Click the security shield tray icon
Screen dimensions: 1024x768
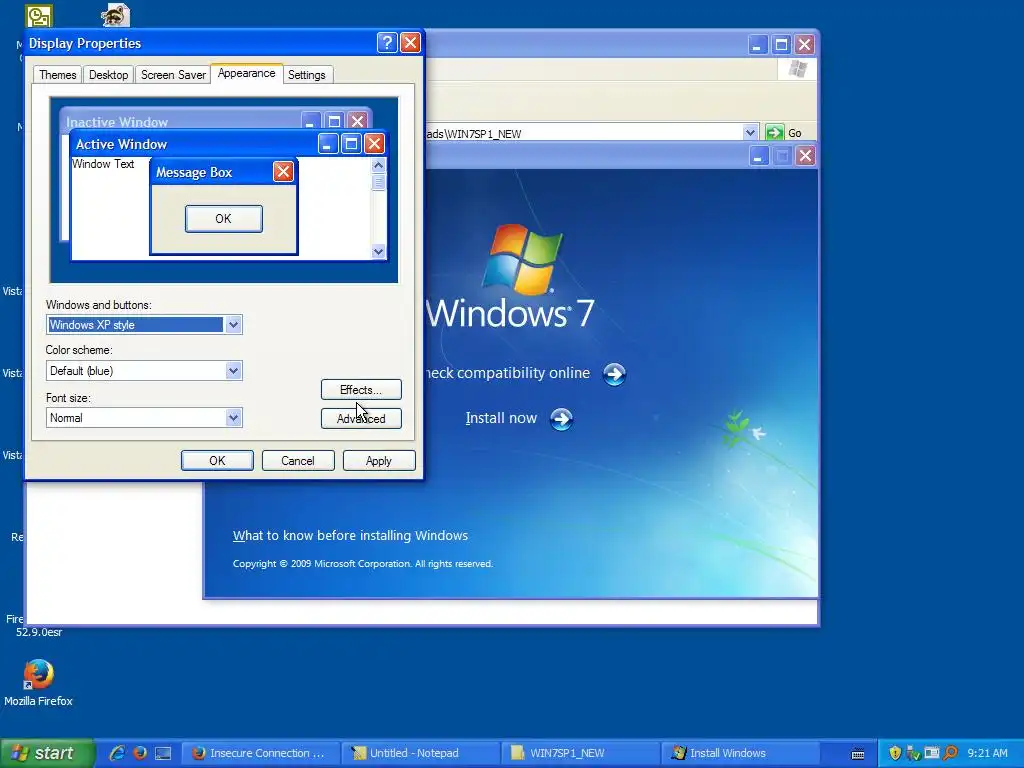pyautogui.click(x=895, y=753)
